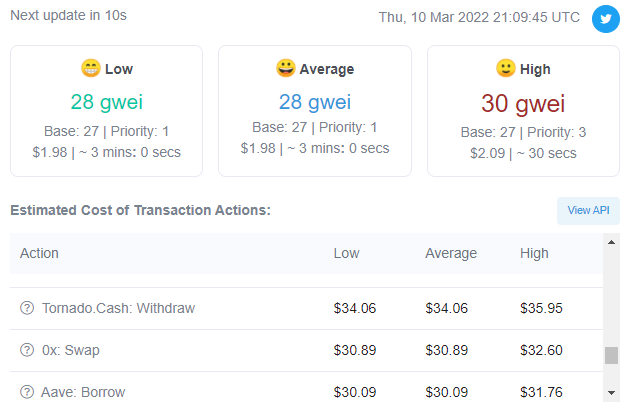The height and width of the screenshot is (420, 626).
Task: Click the Twitter bird share icon
Action: [605, 19]
